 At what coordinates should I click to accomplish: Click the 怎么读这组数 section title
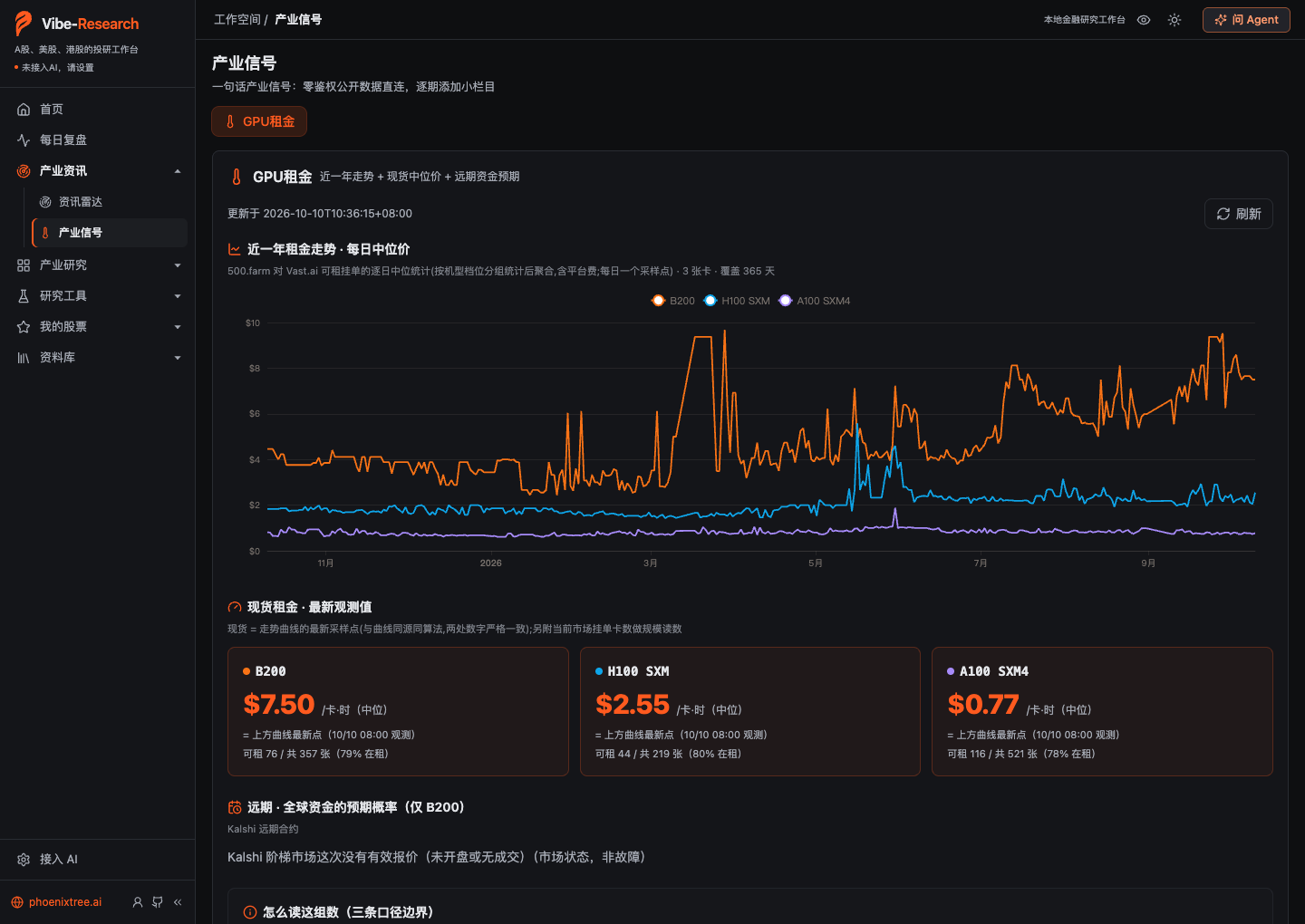tap(348, 912)
